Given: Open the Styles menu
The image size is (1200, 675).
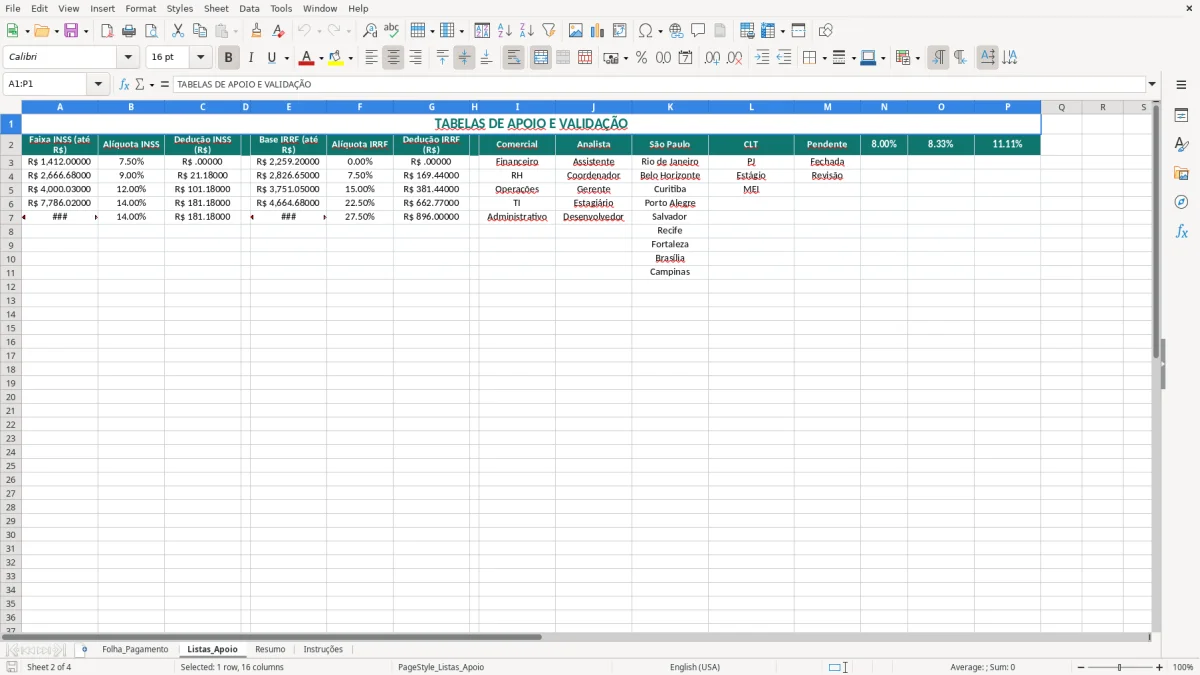Looking at the screenshot, I should point(180,8).
